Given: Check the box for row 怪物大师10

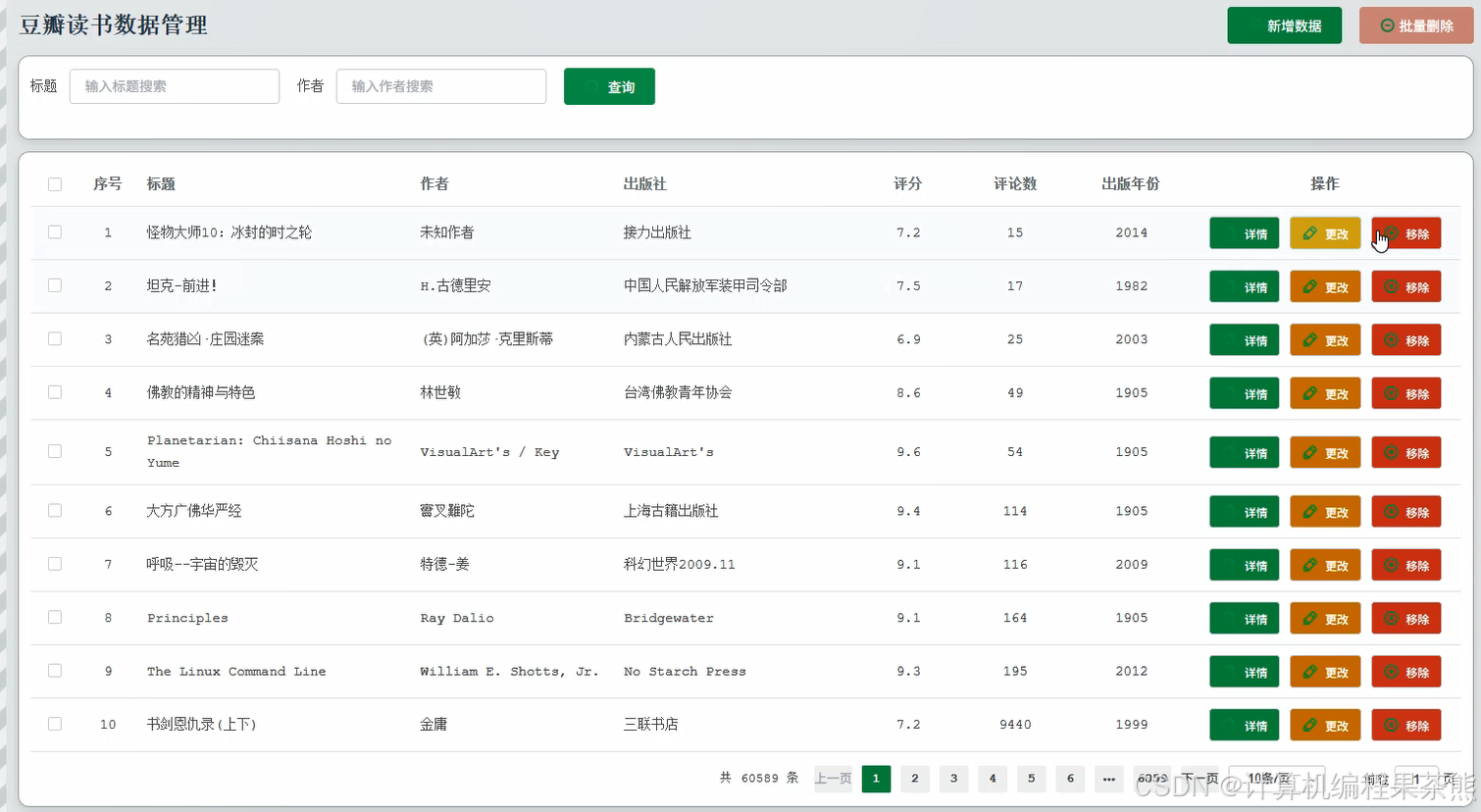Looking at the screenshot, I should coord(55,232).
